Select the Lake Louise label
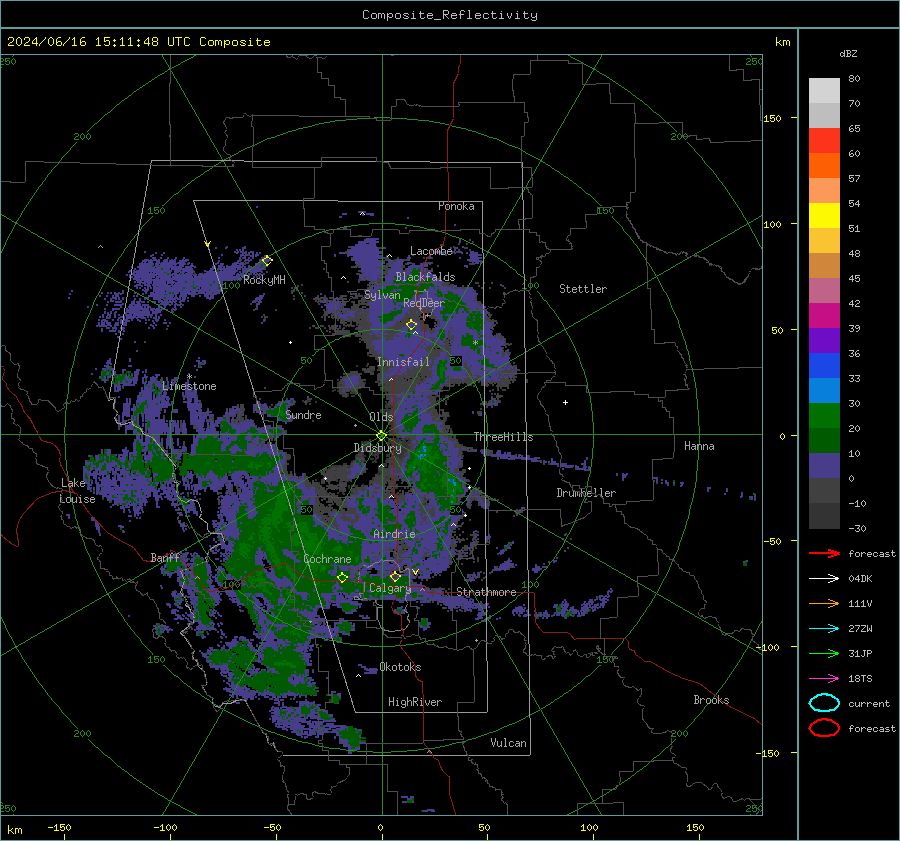The image size is (900, 841). pos(77,491)
